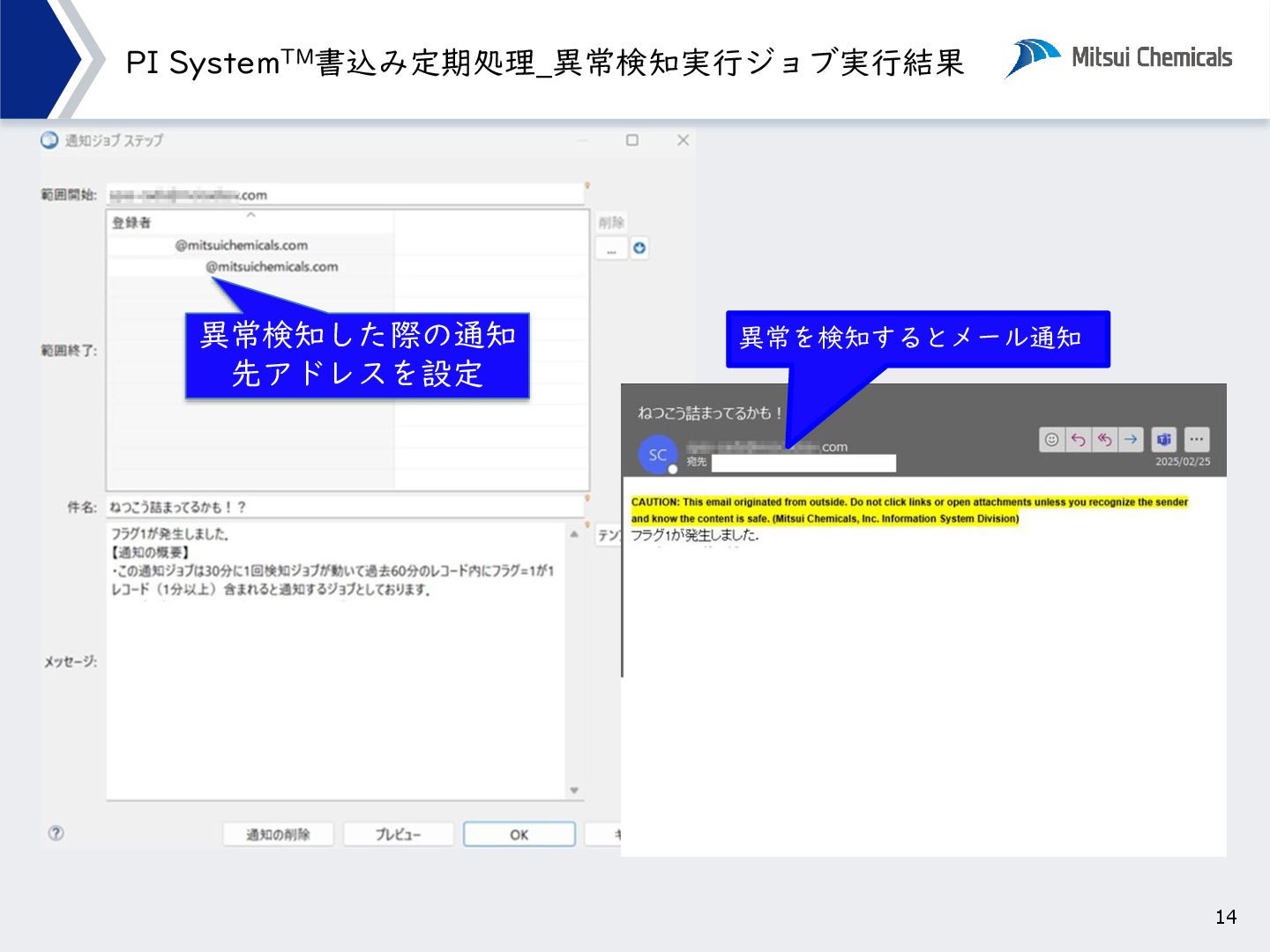Click the 通知の削除 button
This screenshot has width=1270, height=952.
pos(278,835)
